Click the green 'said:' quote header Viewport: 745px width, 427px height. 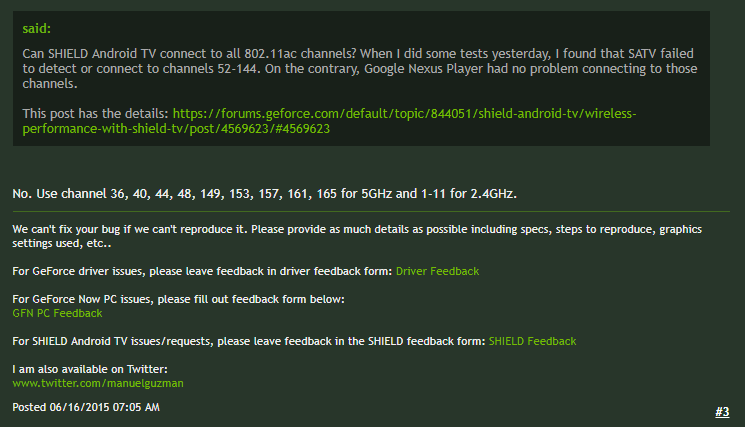tap(37, 28)
